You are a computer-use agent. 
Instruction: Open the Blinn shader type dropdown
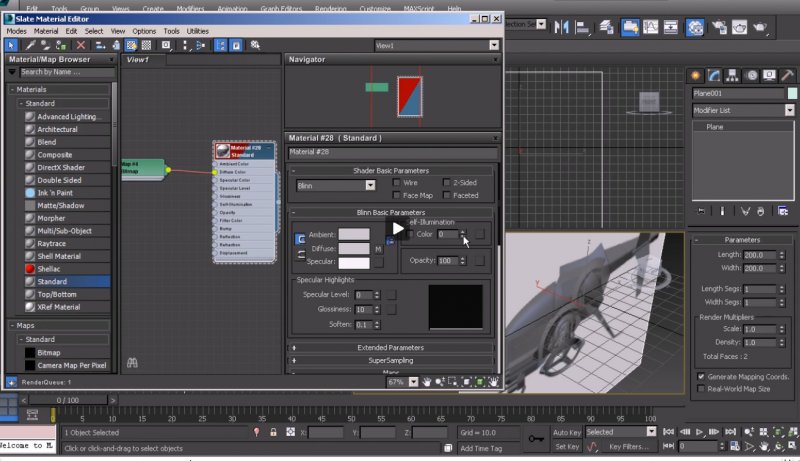(x=336, y=186)
